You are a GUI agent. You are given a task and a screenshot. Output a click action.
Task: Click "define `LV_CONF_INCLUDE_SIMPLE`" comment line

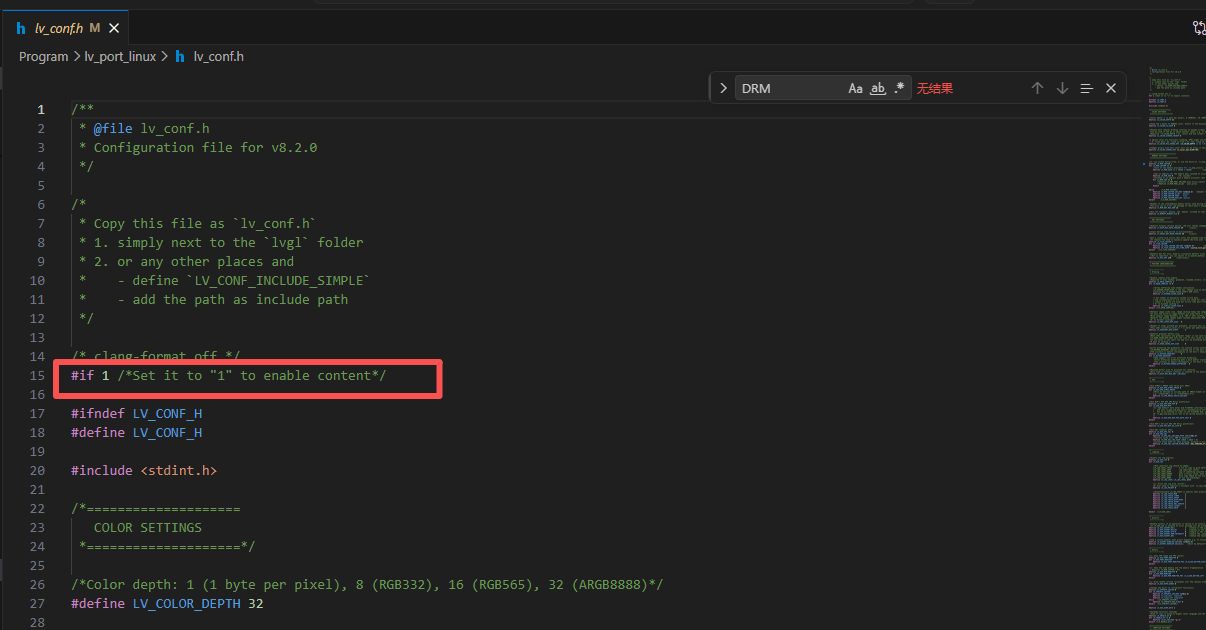point(225,280)
